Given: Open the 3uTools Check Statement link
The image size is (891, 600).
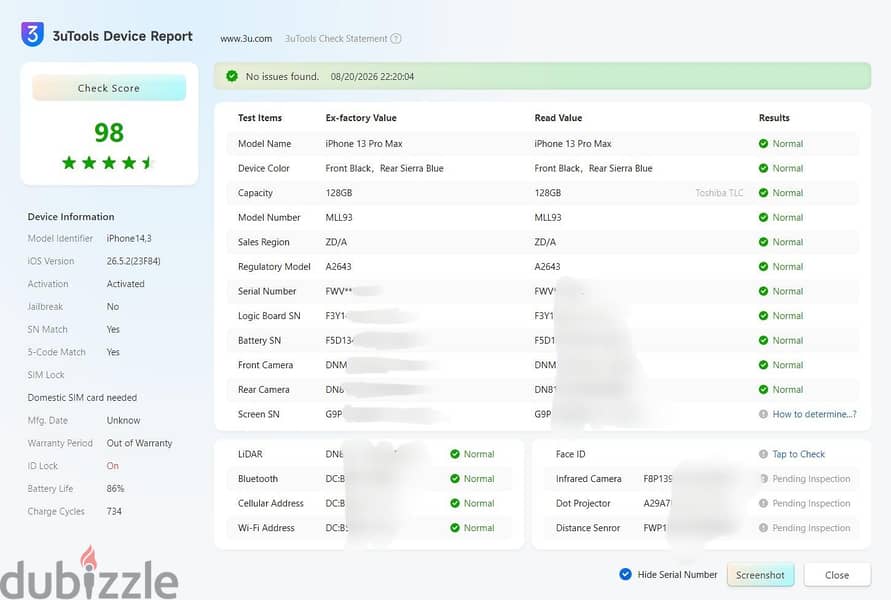Looking at the screenshot, I should (x=336, y=39).
